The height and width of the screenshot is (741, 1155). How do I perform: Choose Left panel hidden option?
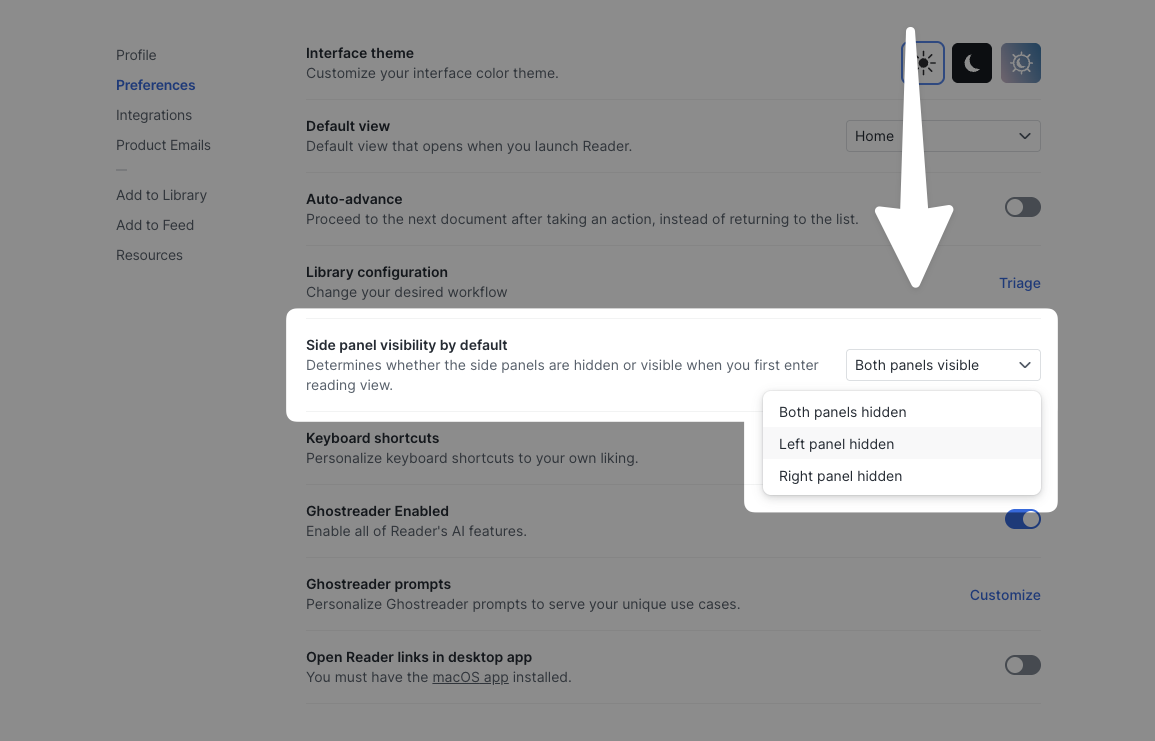coord(837,444)
